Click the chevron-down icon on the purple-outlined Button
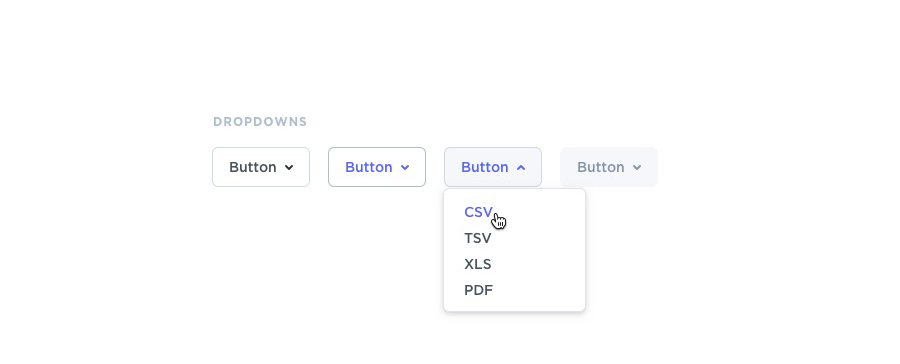This screenshot has height=364, width=900. [405, 168]
